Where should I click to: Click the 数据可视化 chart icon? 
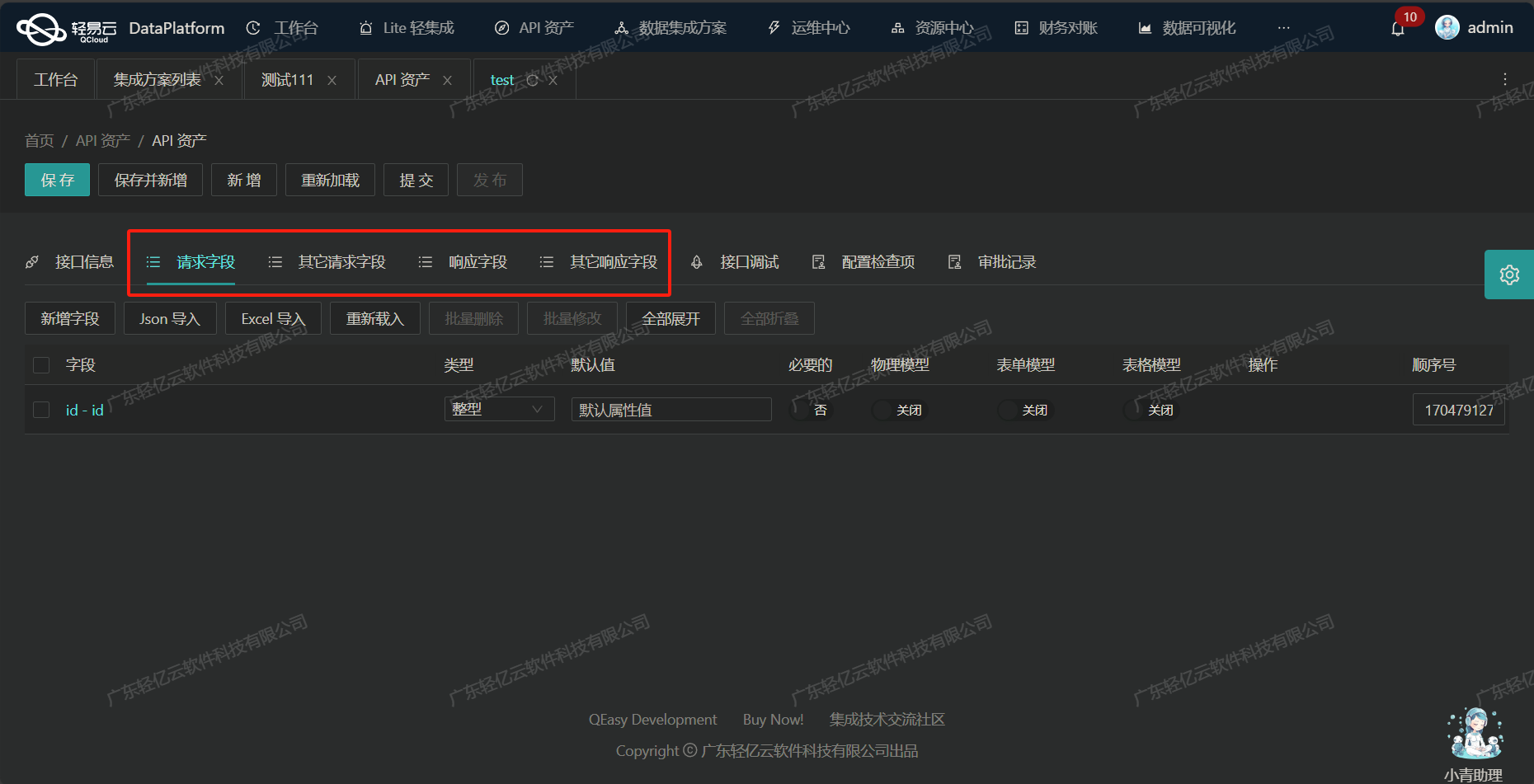1145,28
